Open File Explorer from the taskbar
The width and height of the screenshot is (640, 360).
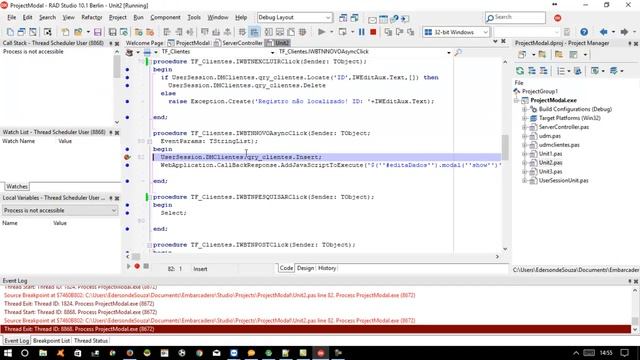point(43,353)
